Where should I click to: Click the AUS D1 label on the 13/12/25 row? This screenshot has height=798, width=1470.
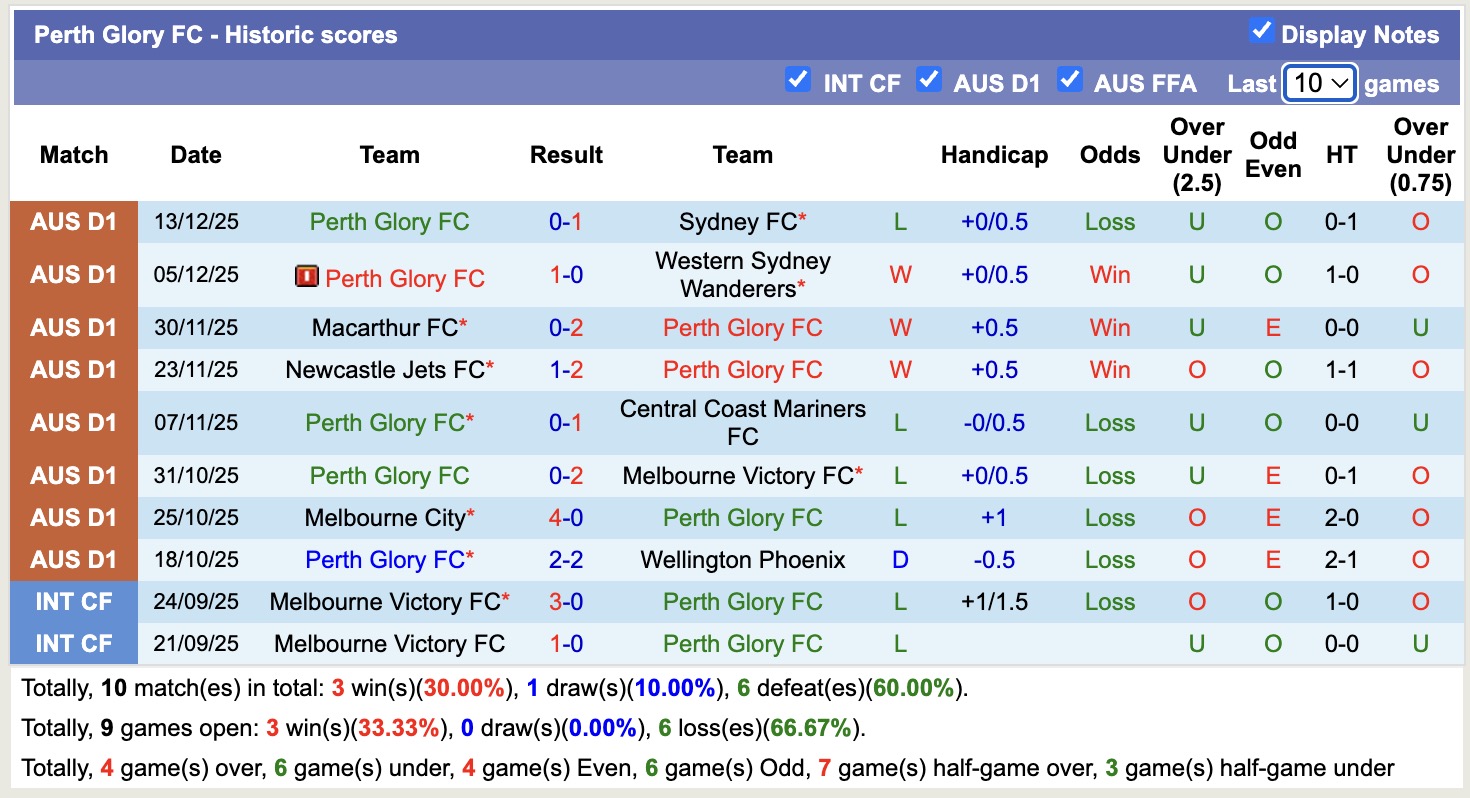pyautogui.click(x=74, y=222)
